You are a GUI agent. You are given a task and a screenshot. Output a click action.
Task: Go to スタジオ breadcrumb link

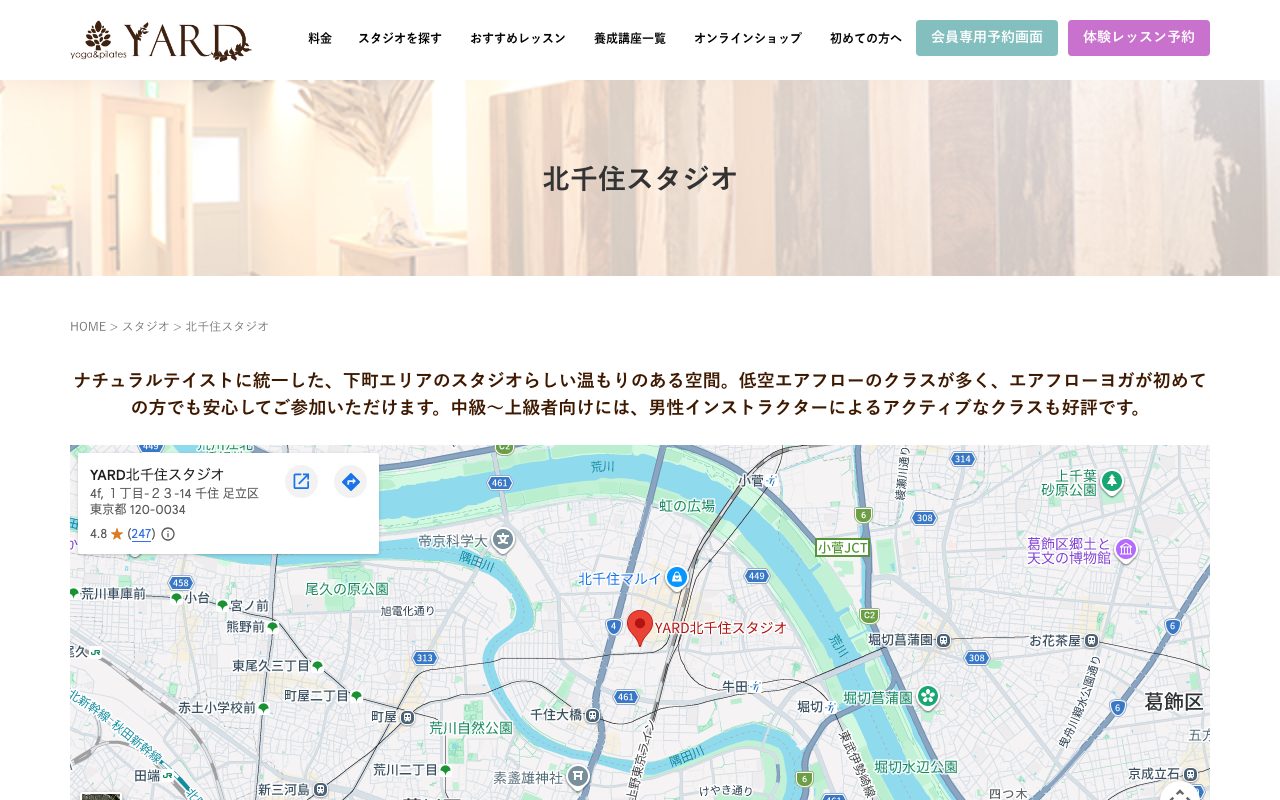[146, 326]
